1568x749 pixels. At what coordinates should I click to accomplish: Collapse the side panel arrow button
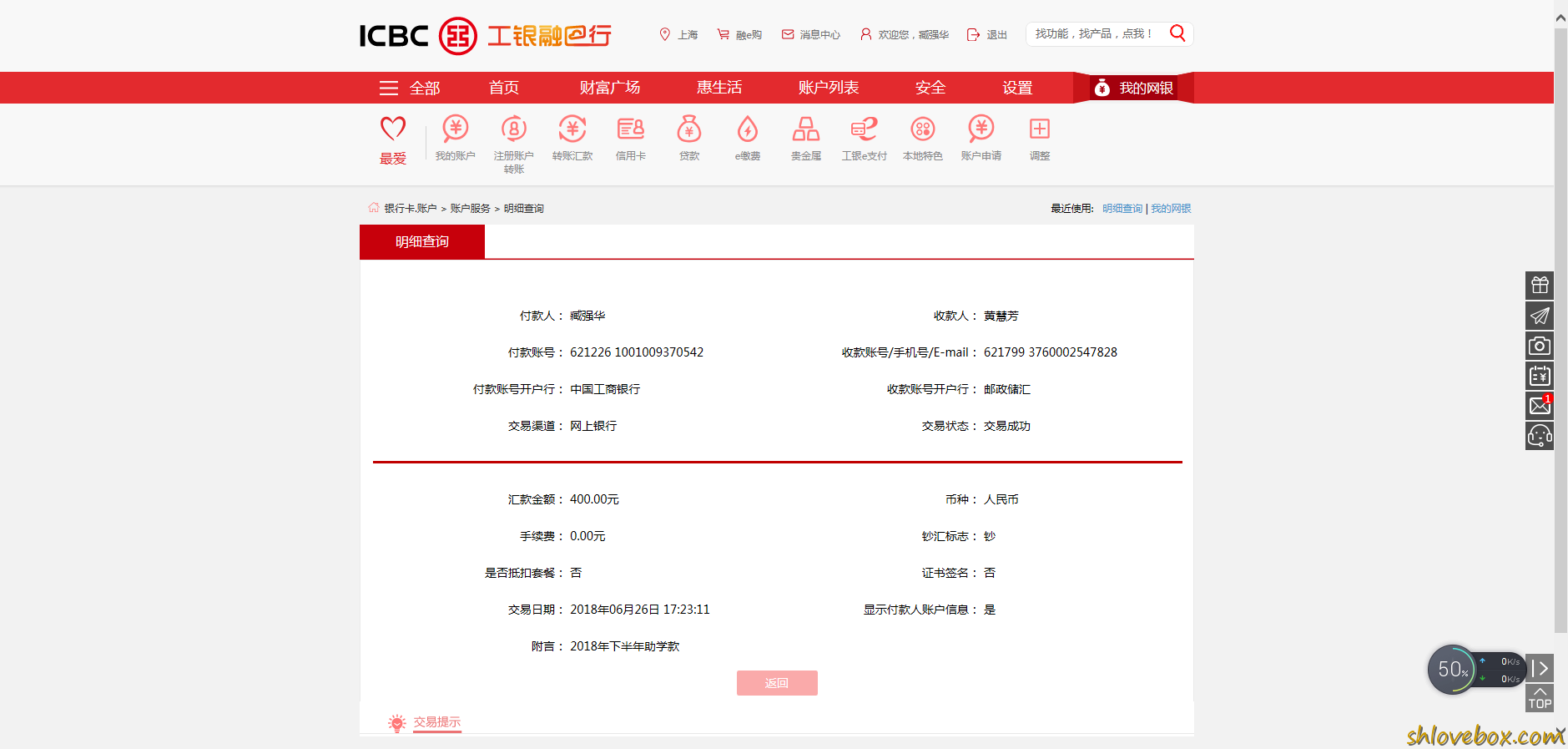pyautogui.click(x=1540, y=668)
